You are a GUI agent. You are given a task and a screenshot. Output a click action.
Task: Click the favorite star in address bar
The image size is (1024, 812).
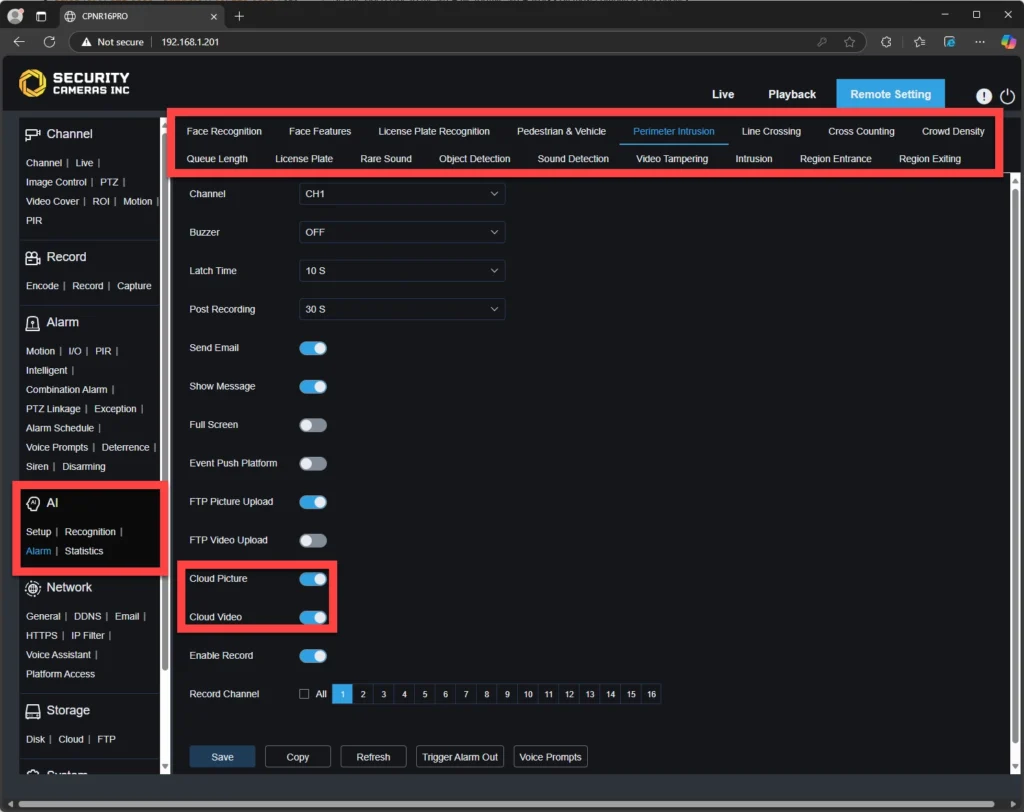849,42
